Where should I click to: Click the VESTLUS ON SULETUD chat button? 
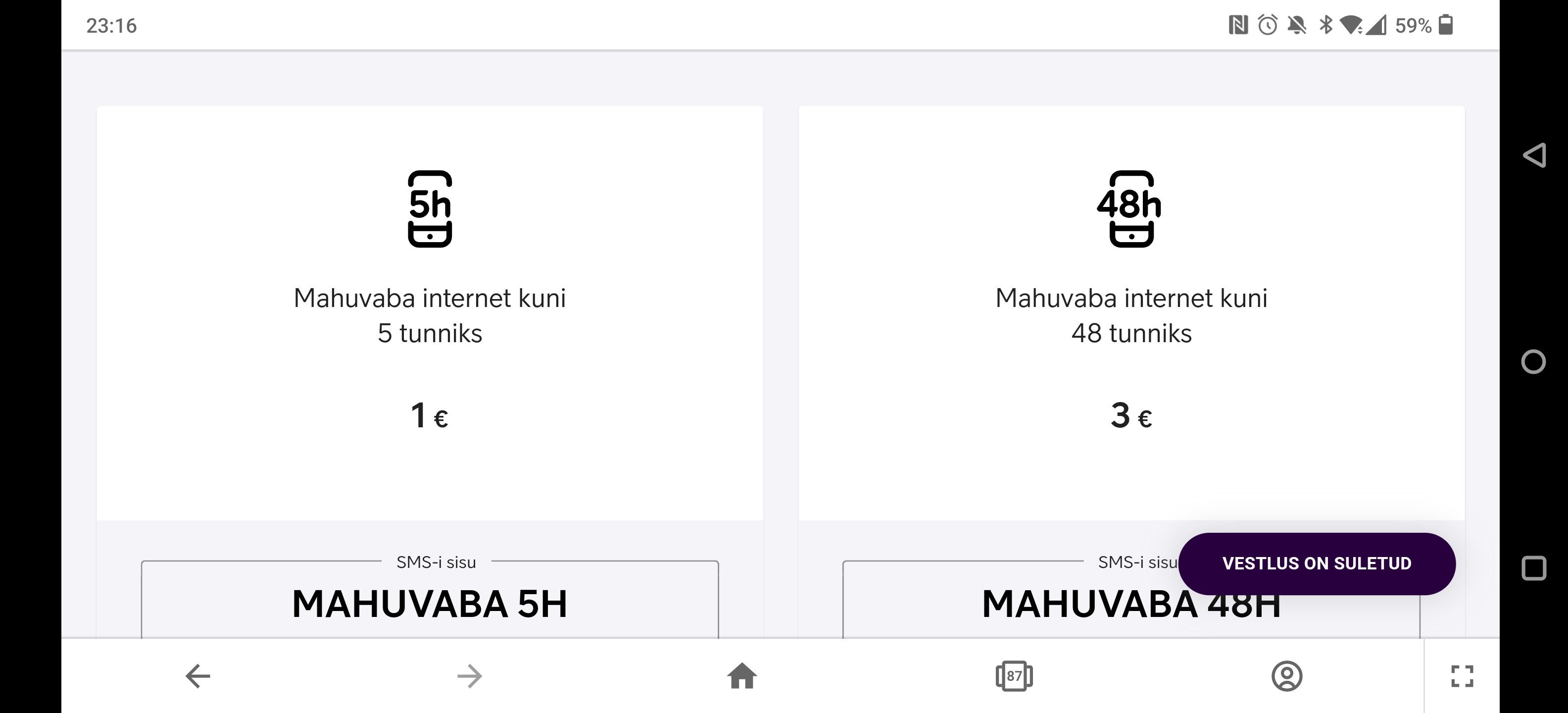click(x=1317, y=564)
